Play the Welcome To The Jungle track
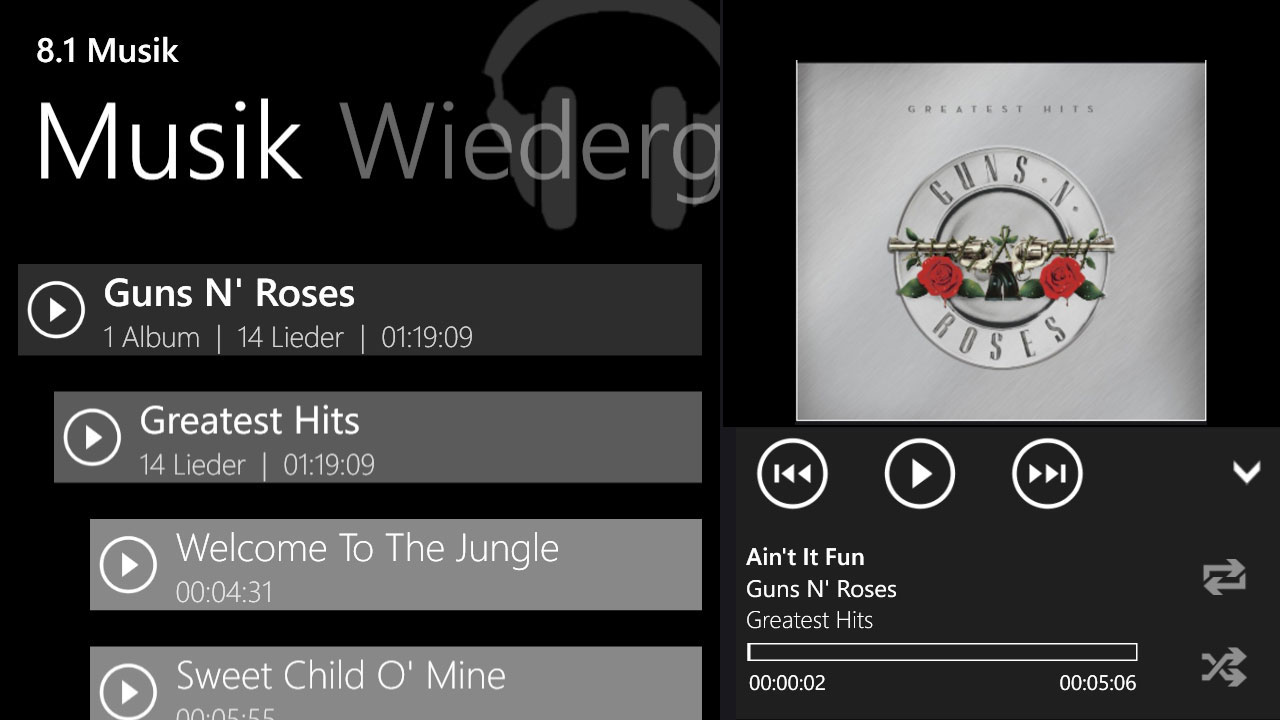 [x=128, y=565]
